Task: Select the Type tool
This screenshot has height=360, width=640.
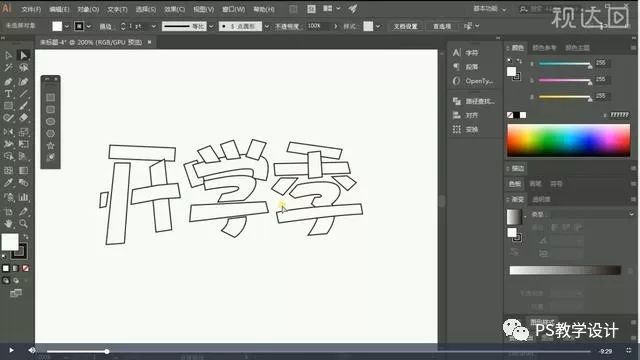Action: coord(8,94)
